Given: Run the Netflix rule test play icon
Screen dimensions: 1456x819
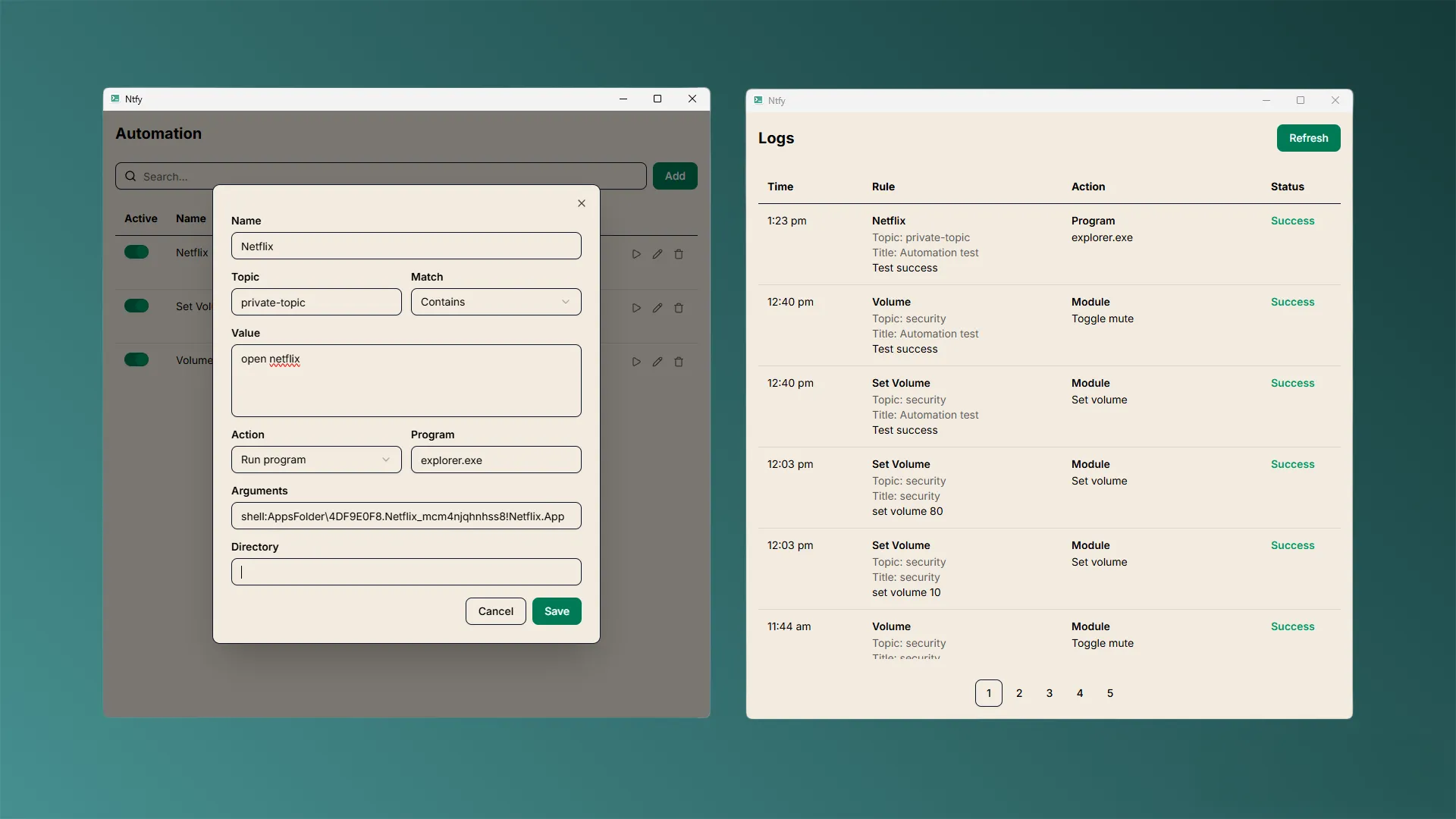Looking at the screenshot, I should click(636, 254).
